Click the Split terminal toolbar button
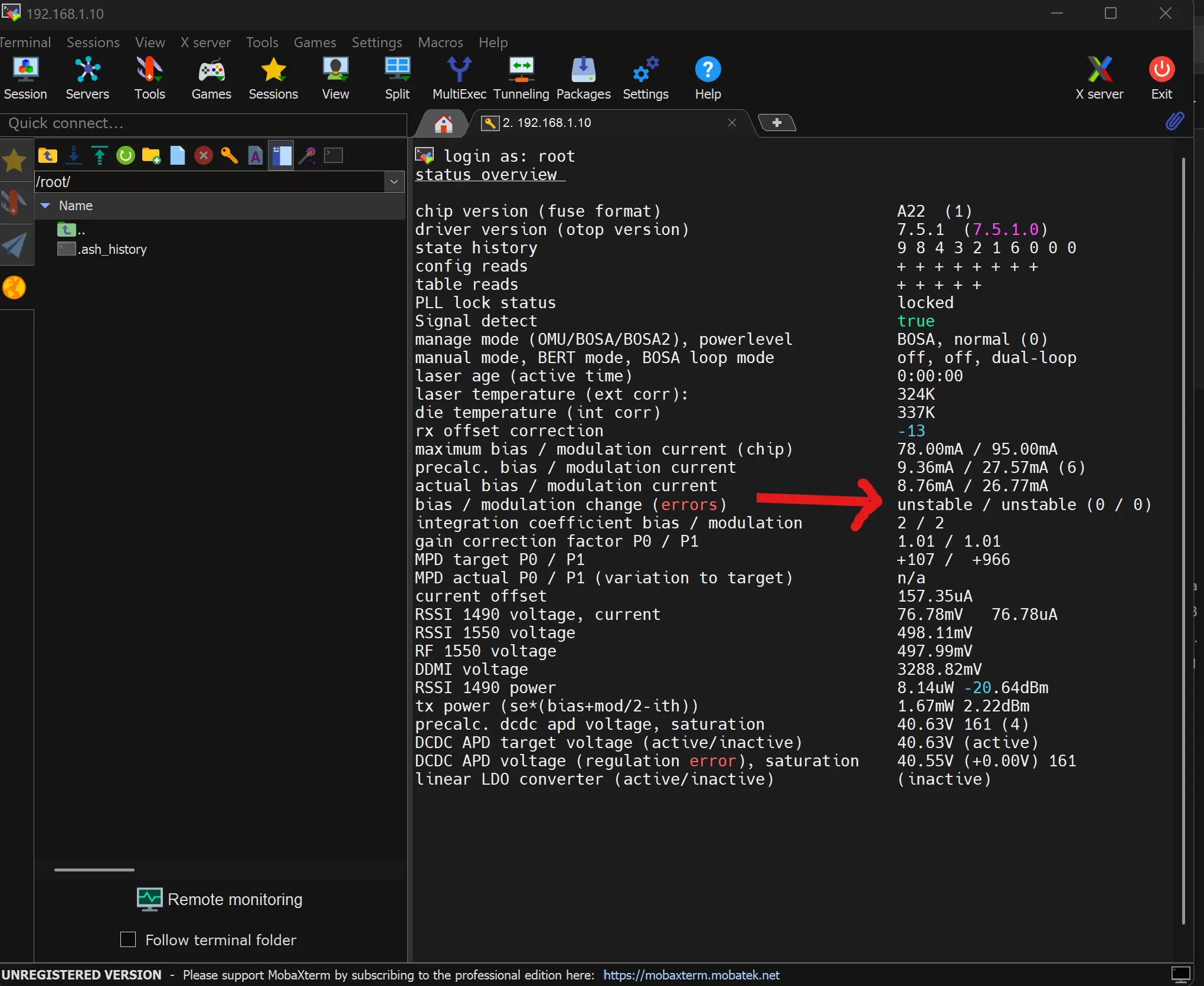The height and width of the screenshot is (986, 1204). [397, 79]
